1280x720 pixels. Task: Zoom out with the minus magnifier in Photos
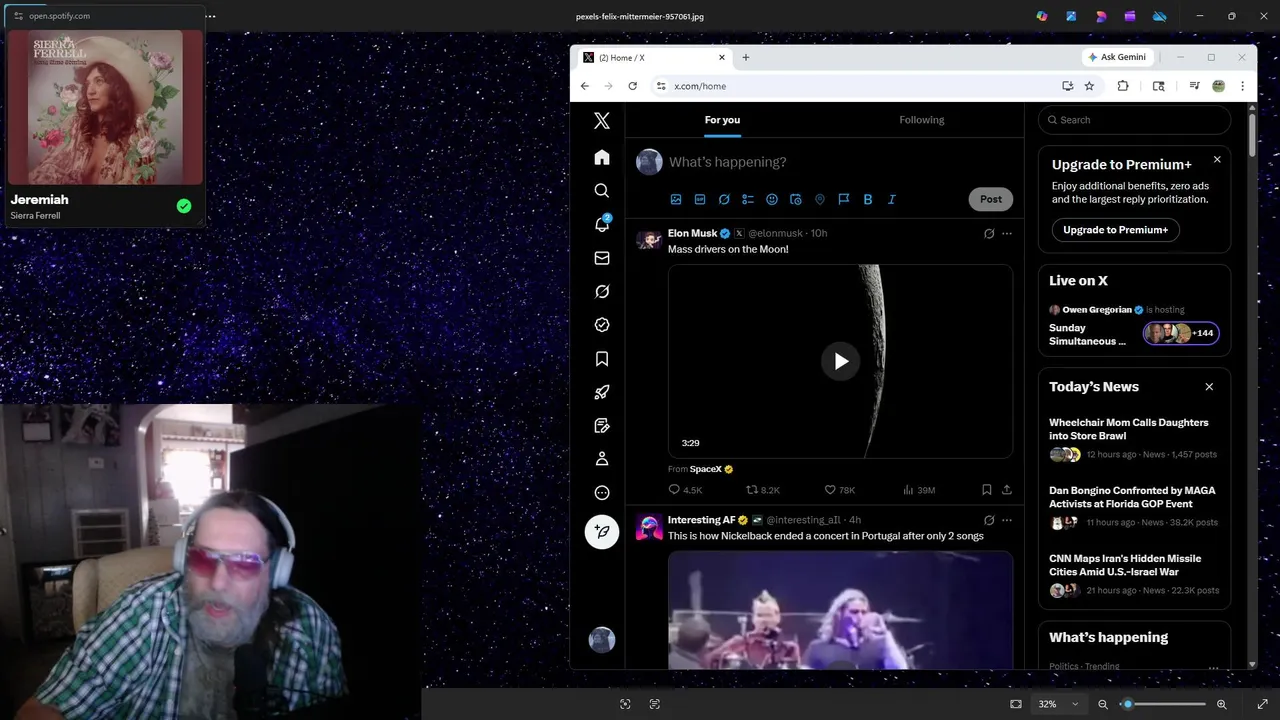click(1103, 704)
